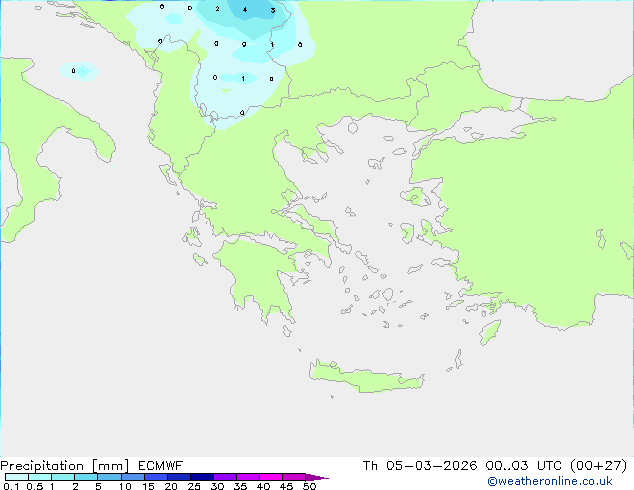The height and width of the screenshot is (490, 634).
Task: Click the legend swatch between 20 and 25
Action: point(179,477)
